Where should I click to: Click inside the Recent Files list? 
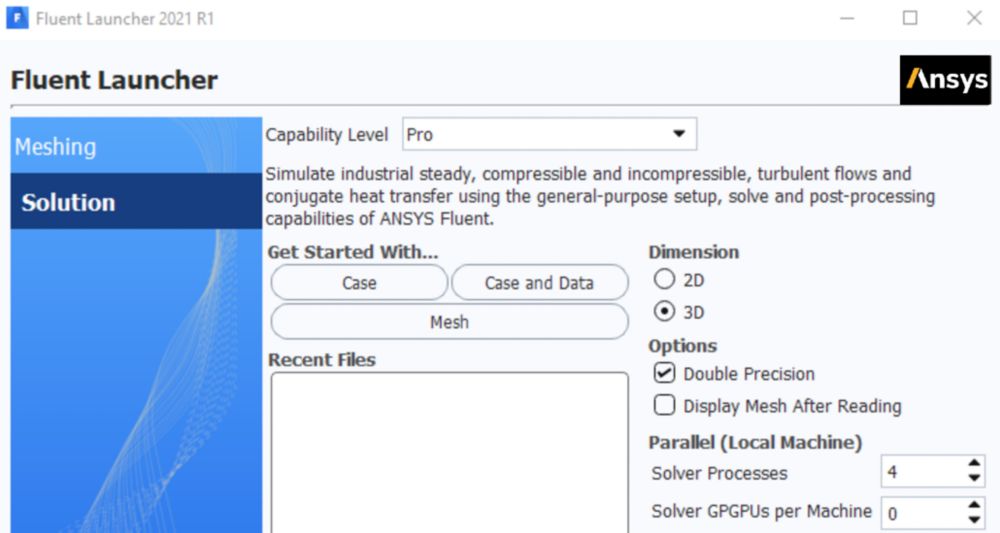click(x=448, y=450)
